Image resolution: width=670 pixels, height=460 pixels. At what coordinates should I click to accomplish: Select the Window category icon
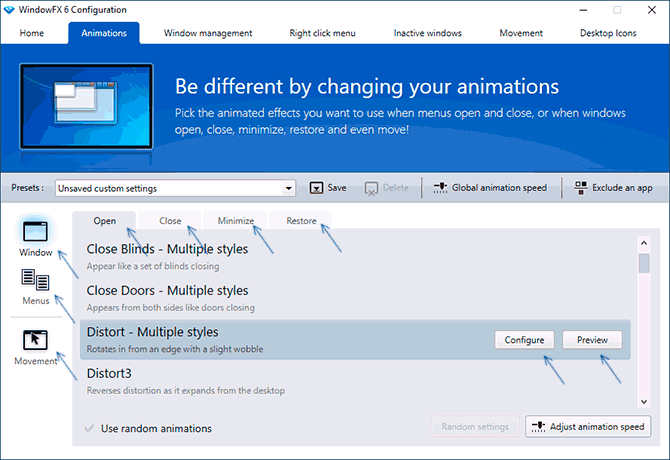(35, 231)
